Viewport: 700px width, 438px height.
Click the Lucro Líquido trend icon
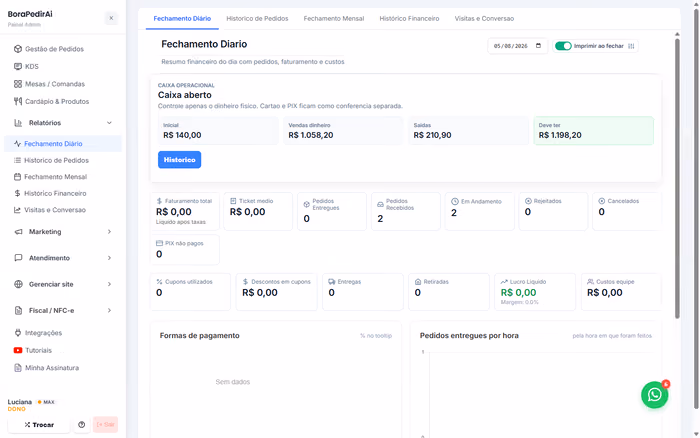click(x=504, y=282)
